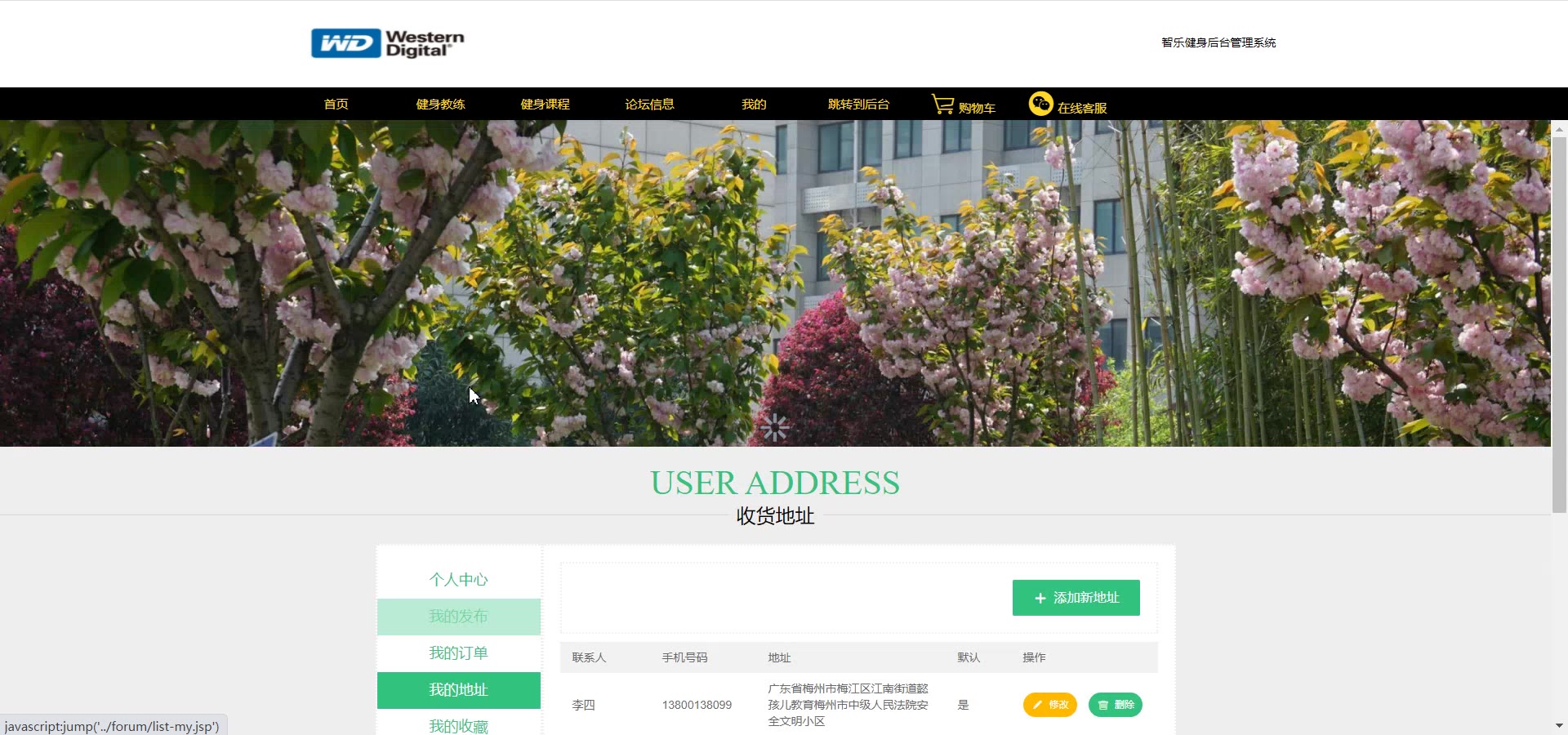Click the cherry blossom banner image
This screenshot has height=735, width=1568.
point(775,283)
